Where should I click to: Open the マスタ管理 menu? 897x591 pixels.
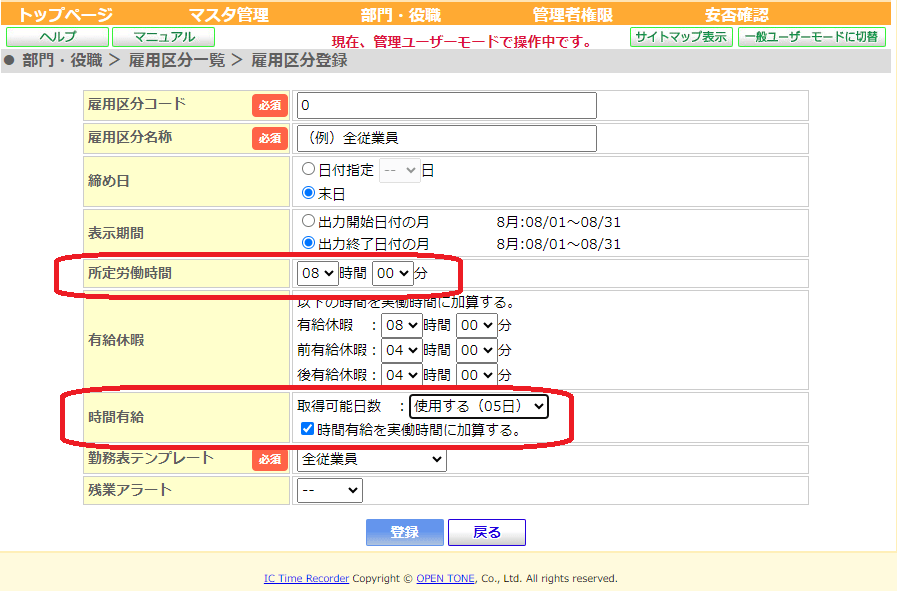tap(229, 14)
